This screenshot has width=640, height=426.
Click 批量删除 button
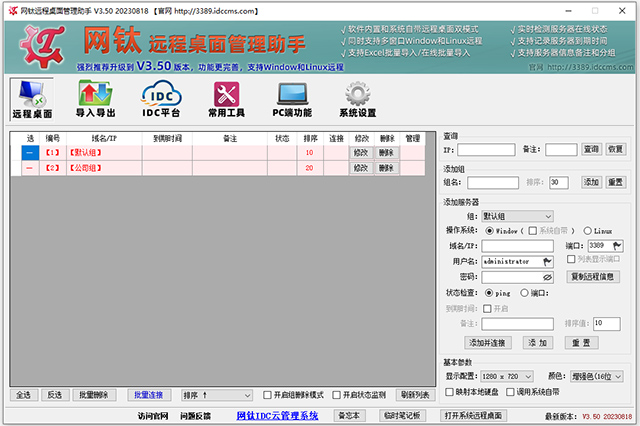(94, 395)
